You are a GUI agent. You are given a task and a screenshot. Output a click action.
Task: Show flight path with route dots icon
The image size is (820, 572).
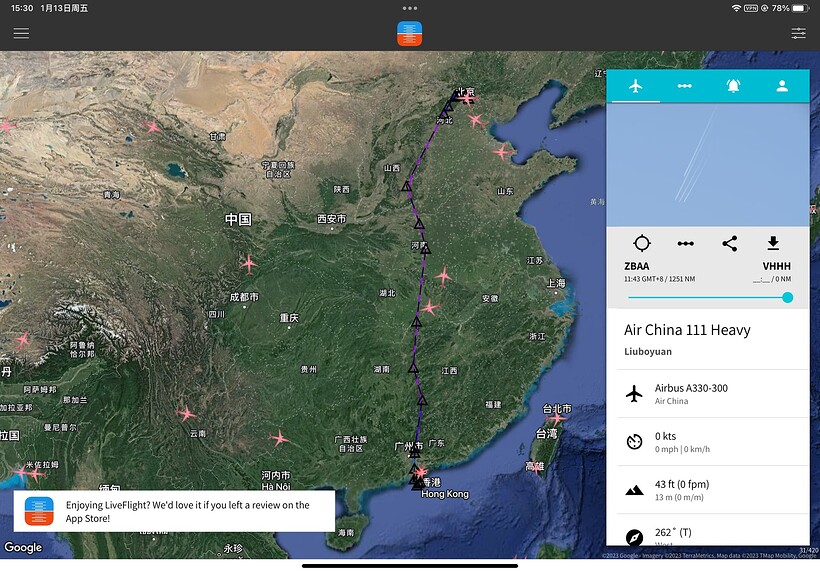click(x=686, y=243)
